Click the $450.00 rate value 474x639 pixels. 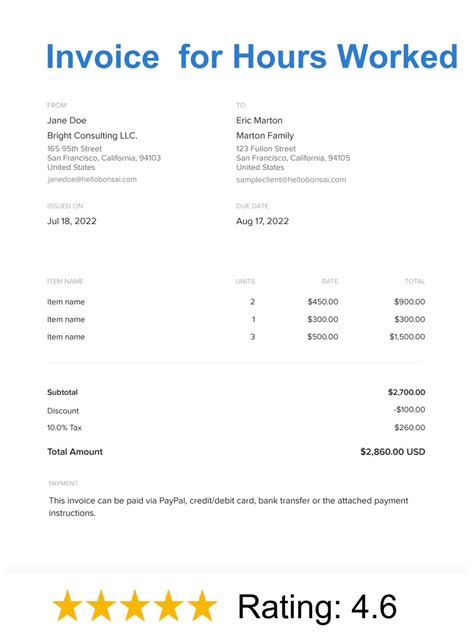pos(323,302)
